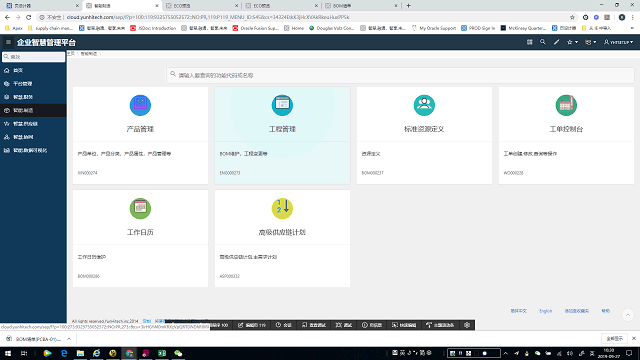Image resolution: width=640 pixels, height=360 pixels.
Task: Click the 帮助 help link in footer
Action: point(606,311)
